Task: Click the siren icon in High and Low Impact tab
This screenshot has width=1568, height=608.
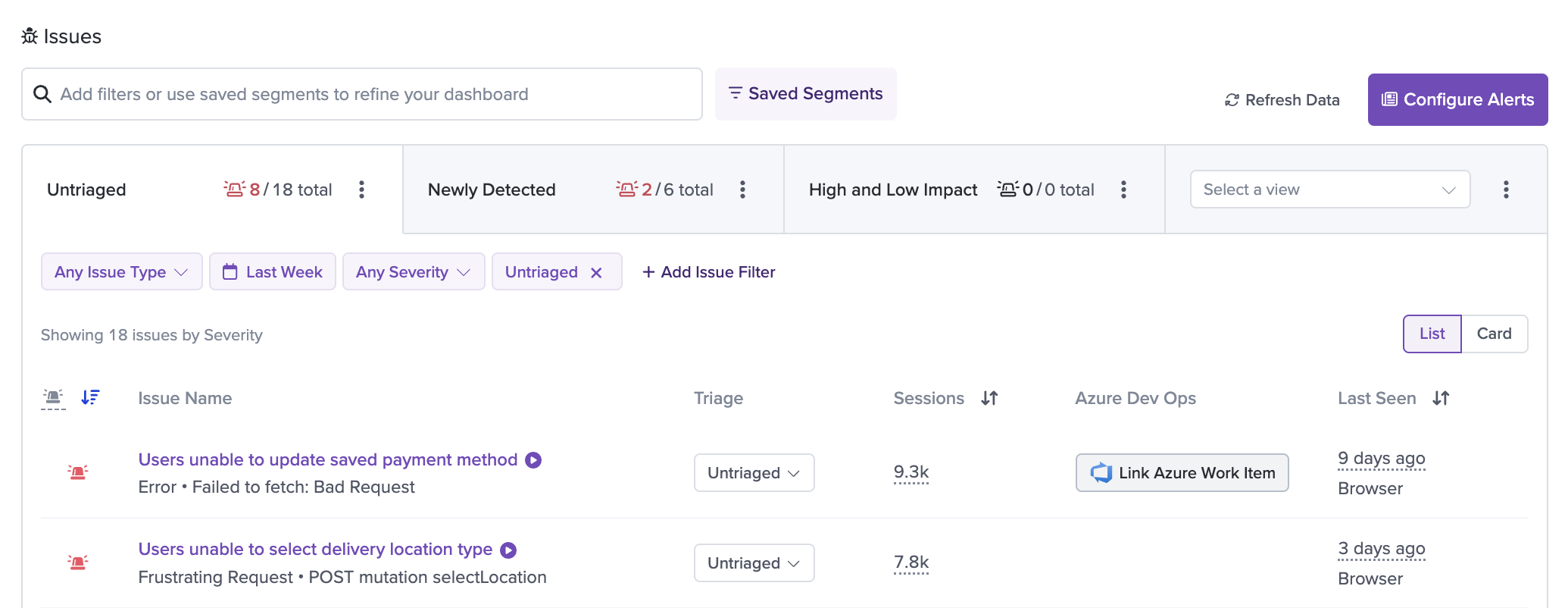Action: 1007,189
